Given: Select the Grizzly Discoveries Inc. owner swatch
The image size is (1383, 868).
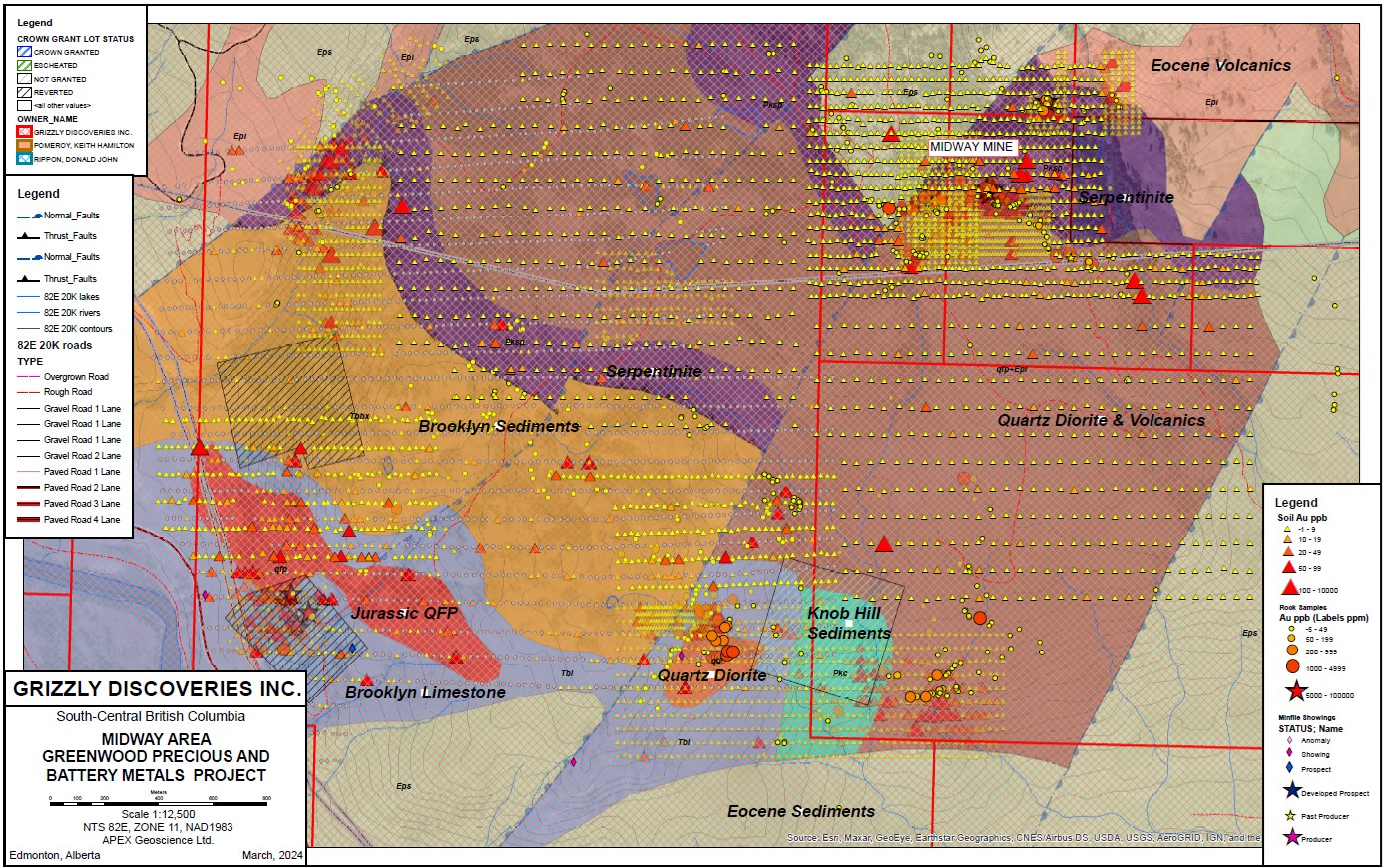Looking at the screenshot, I should tap(24, 132).
